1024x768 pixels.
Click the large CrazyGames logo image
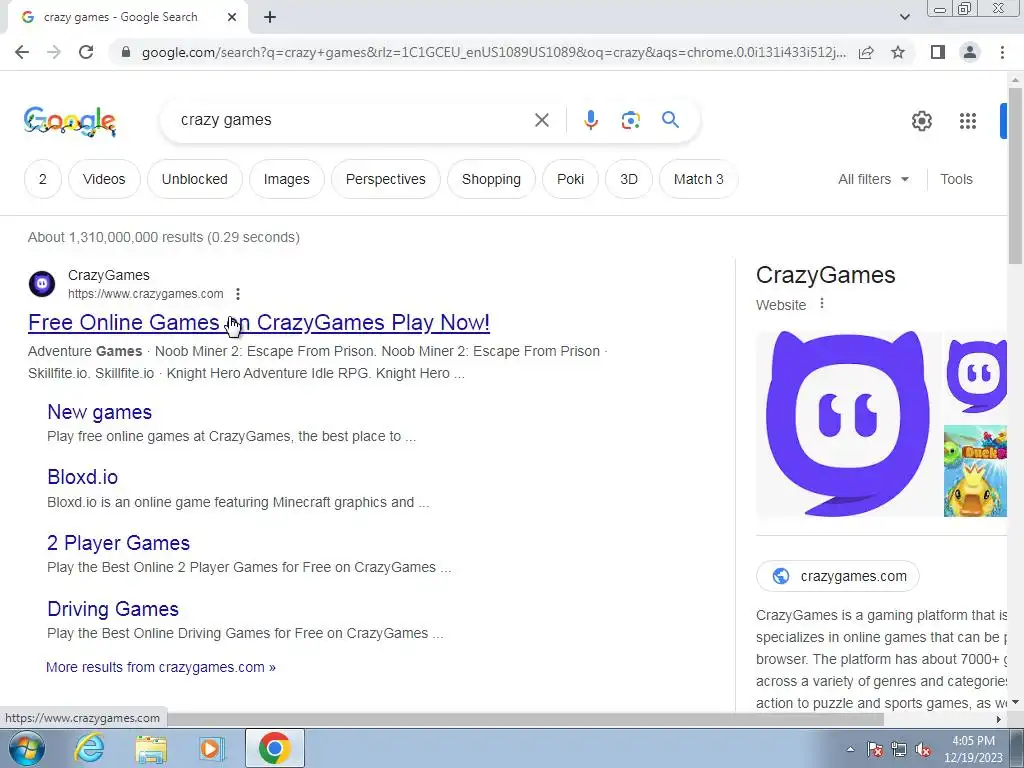[848, 424]
